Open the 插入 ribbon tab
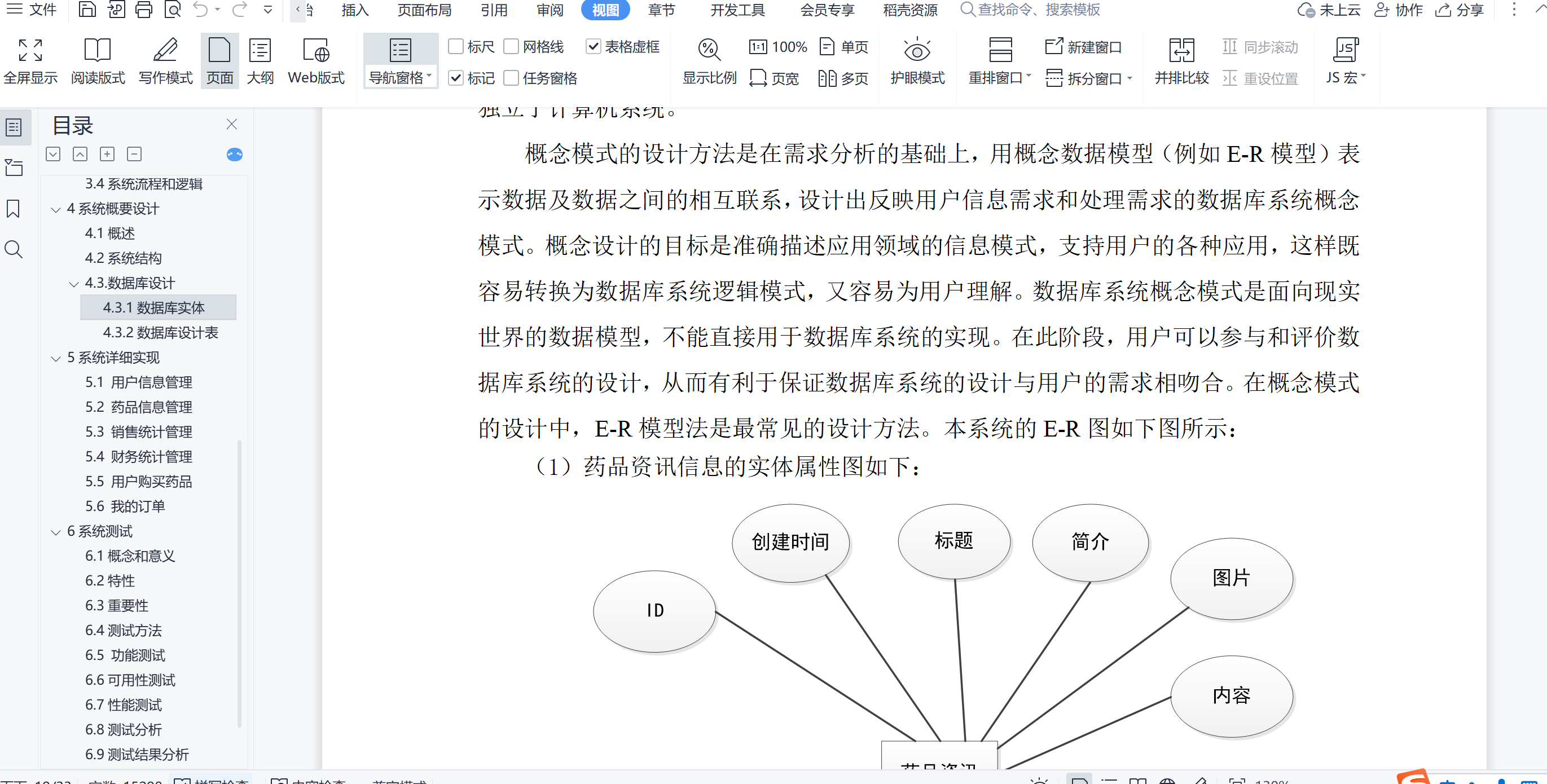This screenshot has width=1547, height=784. pyautogui.click(x=355, y=10)
